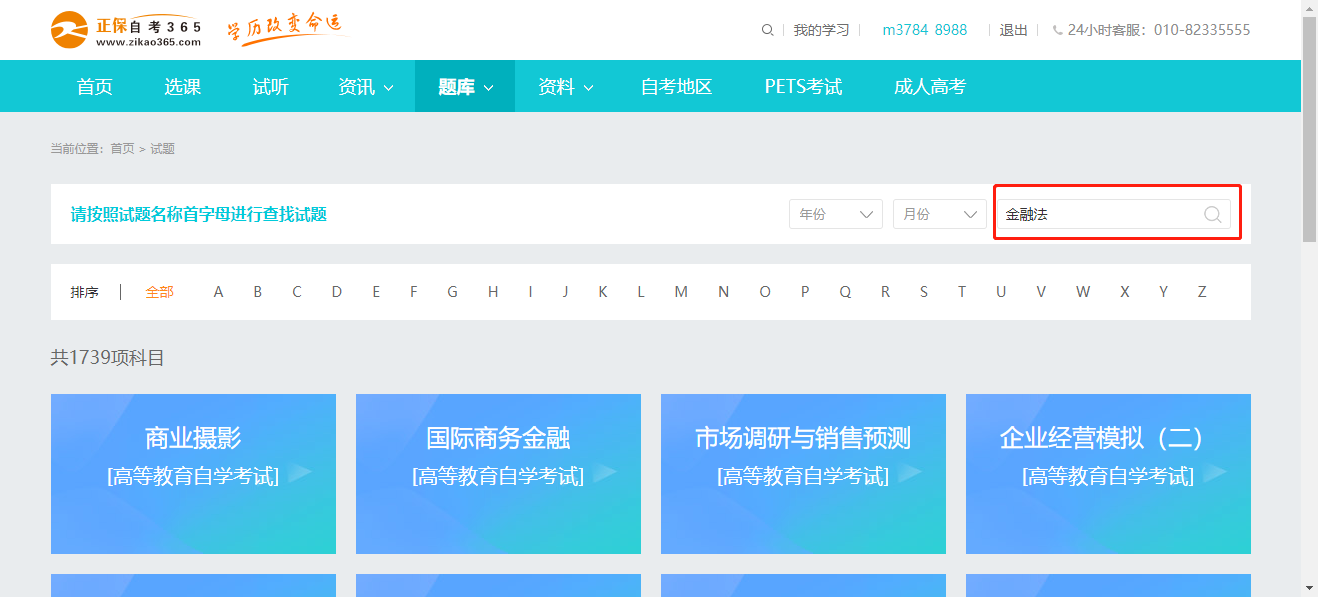The image size is (1318, 597).
Task: Open the 月份 dropdown
Action: click(939, 213)
